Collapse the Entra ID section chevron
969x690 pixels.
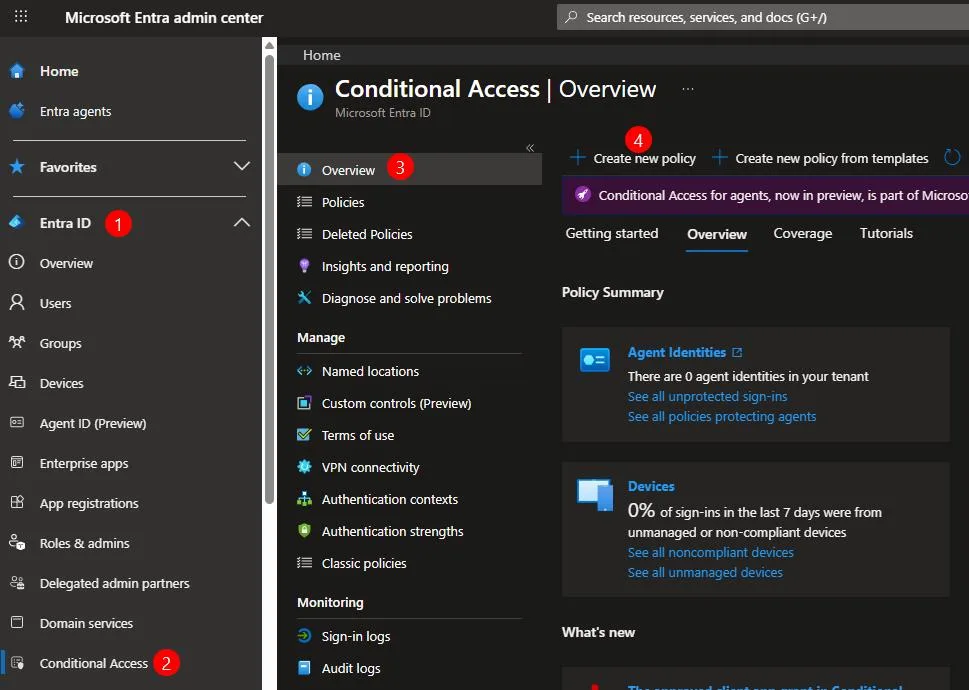click(242, 222)
